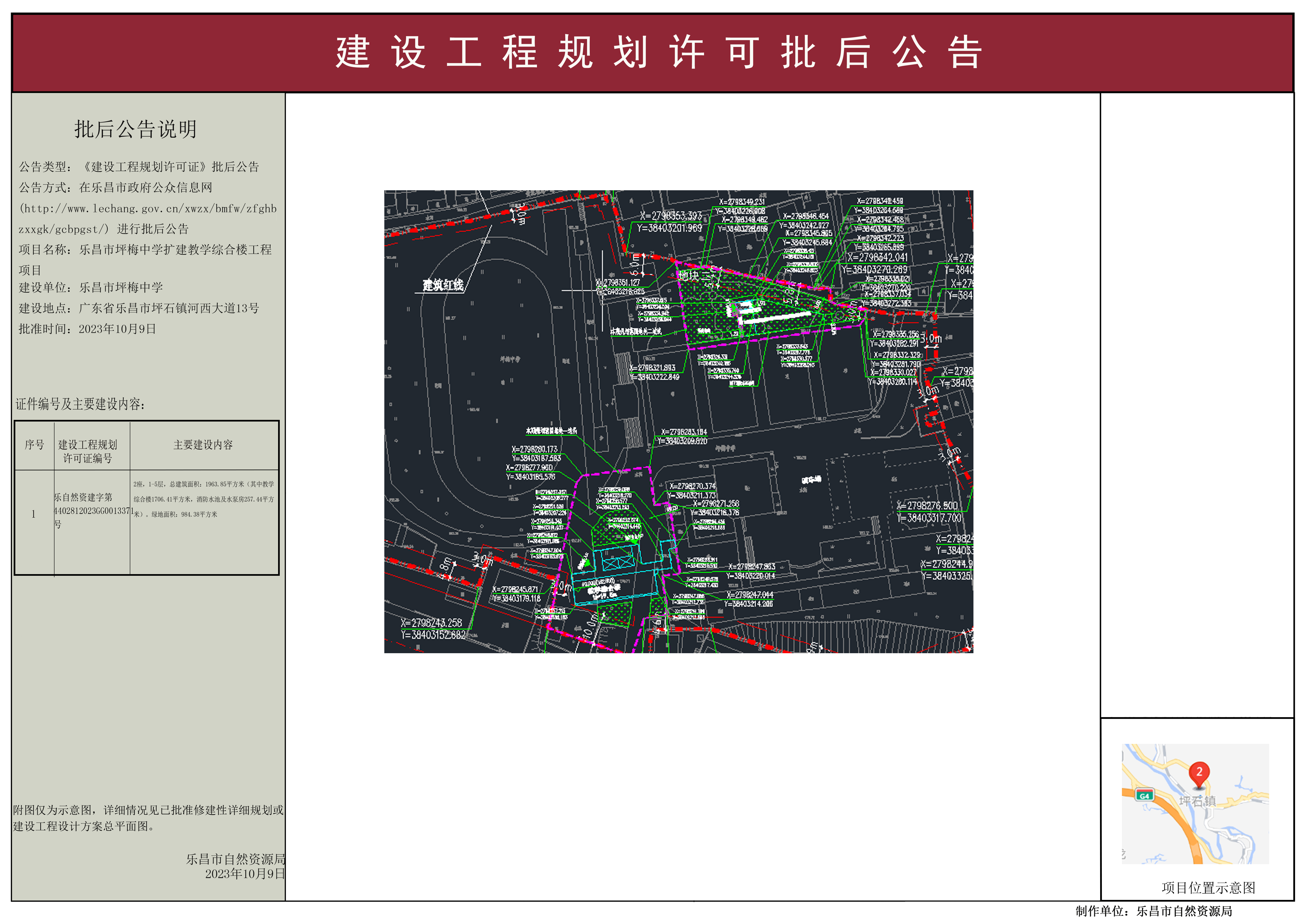Click coordinate label X=2798270.374

692,487
